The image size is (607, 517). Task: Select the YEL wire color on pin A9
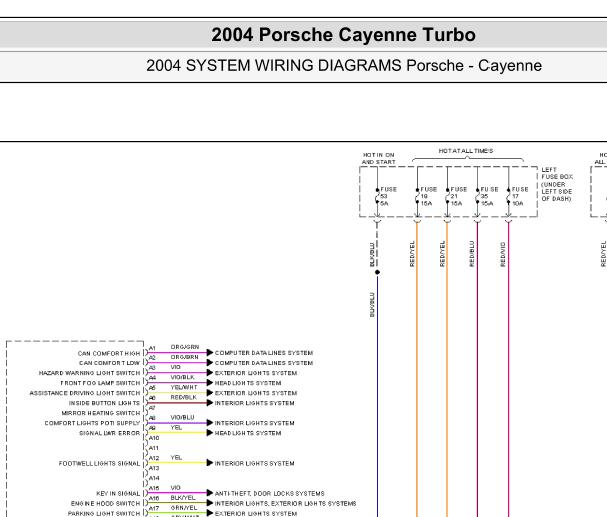click(176, 428)
